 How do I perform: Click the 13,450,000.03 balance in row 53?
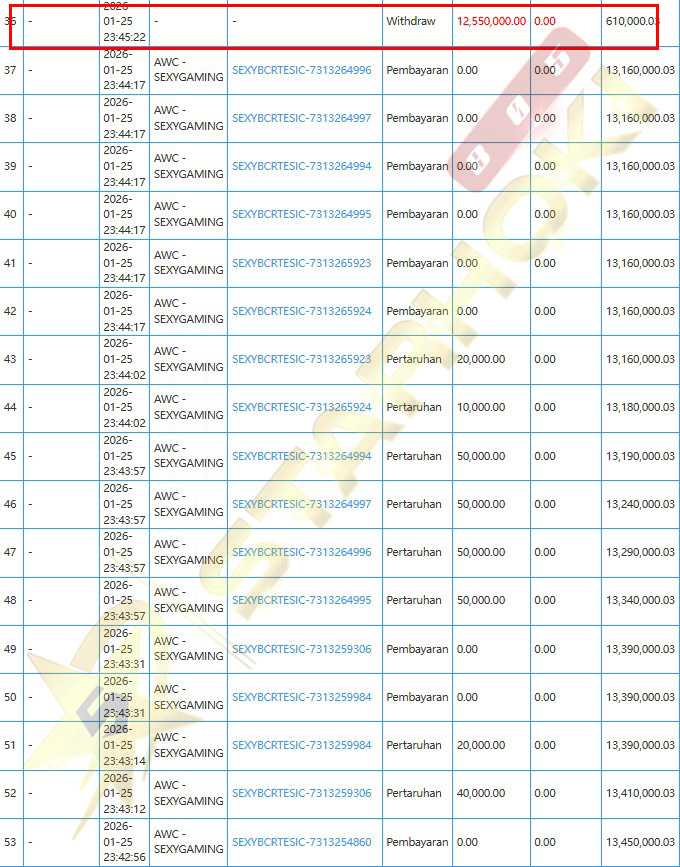click(640, 842)
